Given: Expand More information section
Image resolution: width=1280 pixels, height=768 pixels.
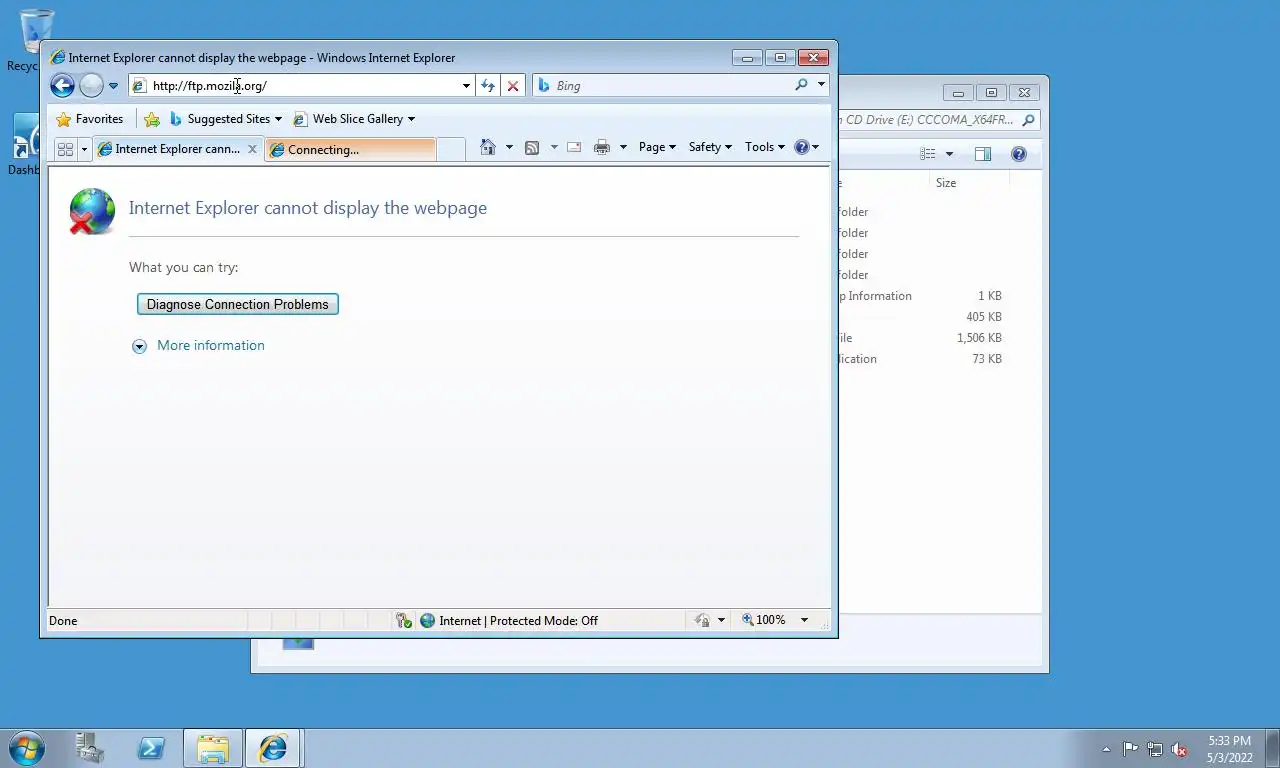Looking at the screenshot, I should point(139,346).
